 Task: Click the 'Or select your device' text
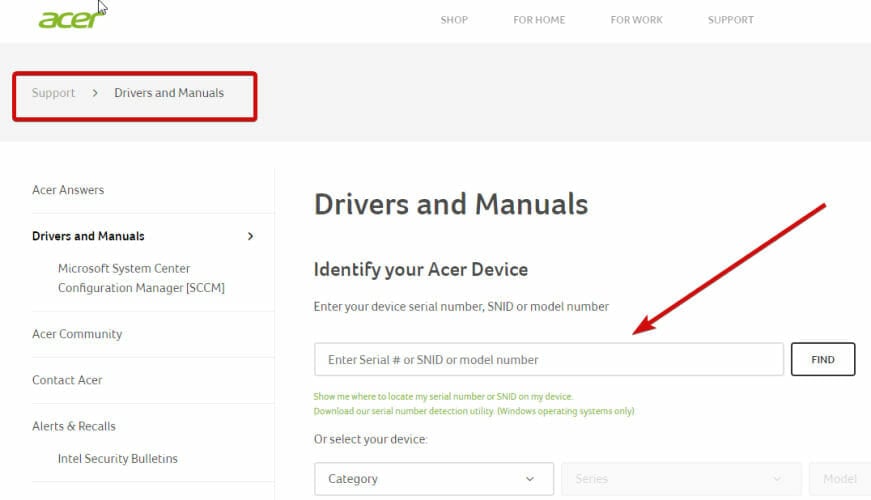(x=371, y=439)
